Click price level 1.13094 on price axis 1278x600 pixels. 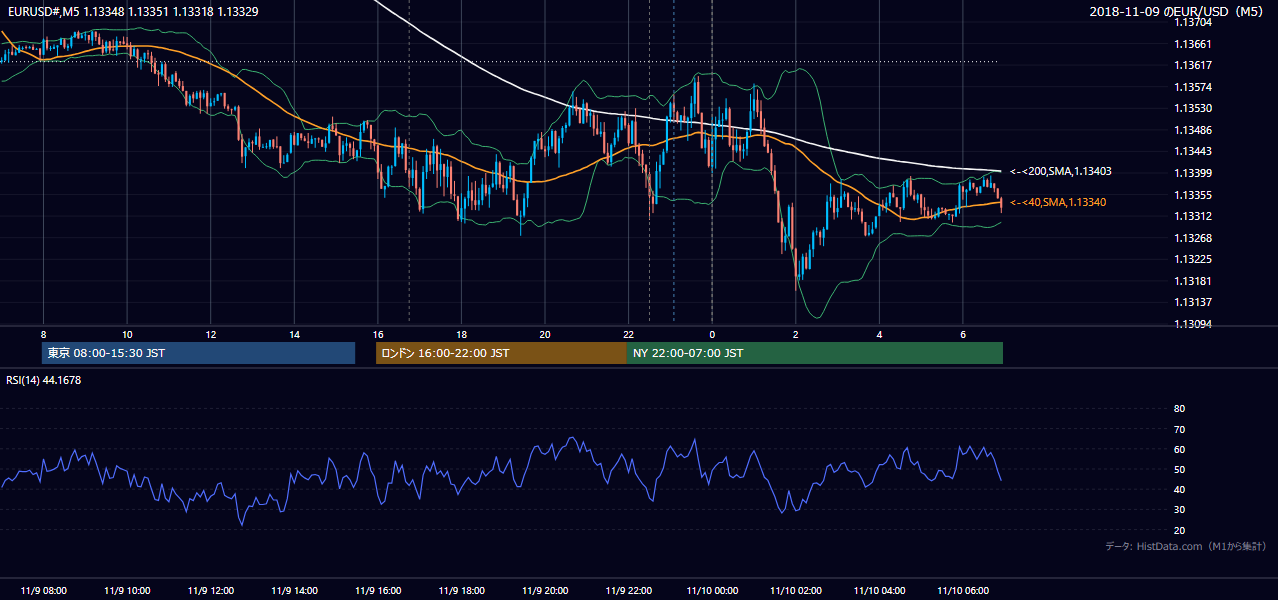[x=1192, y=325]
